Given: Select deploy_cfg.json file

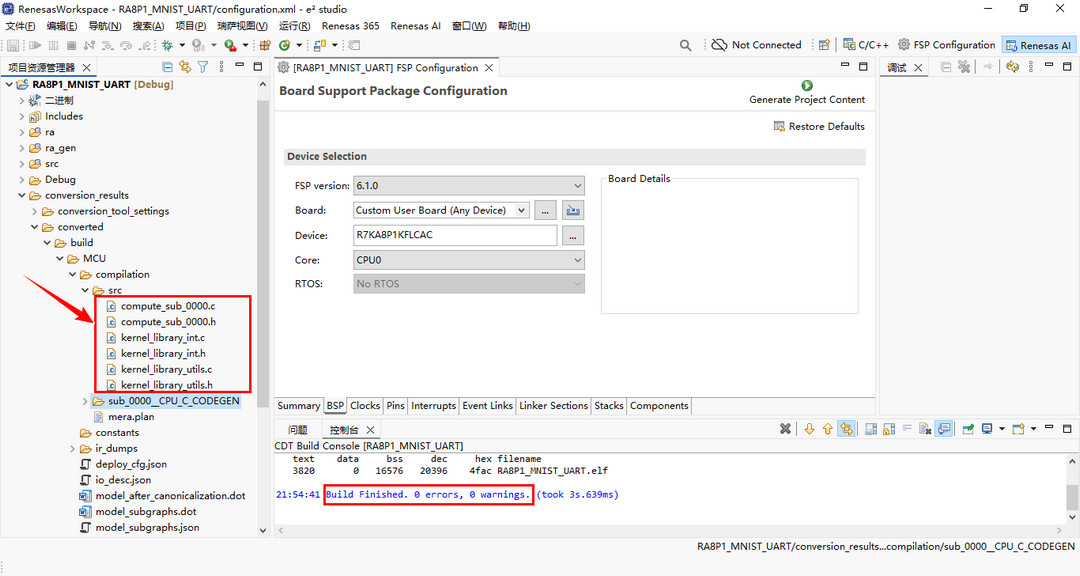Looking at the screenshot, I should [x=131, y=464].
